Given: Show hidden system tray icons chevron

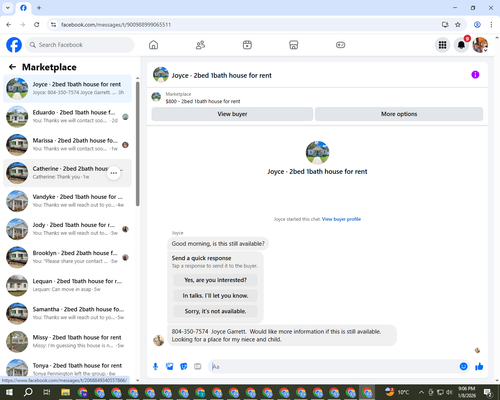Looking at the screenshot, I should tap(421, 392).
